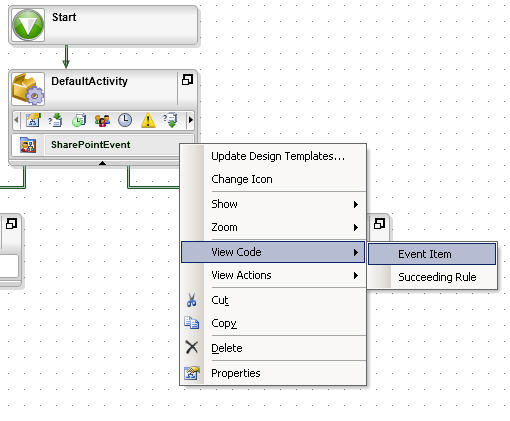Select Event Item in the submenu

(432, 254)
